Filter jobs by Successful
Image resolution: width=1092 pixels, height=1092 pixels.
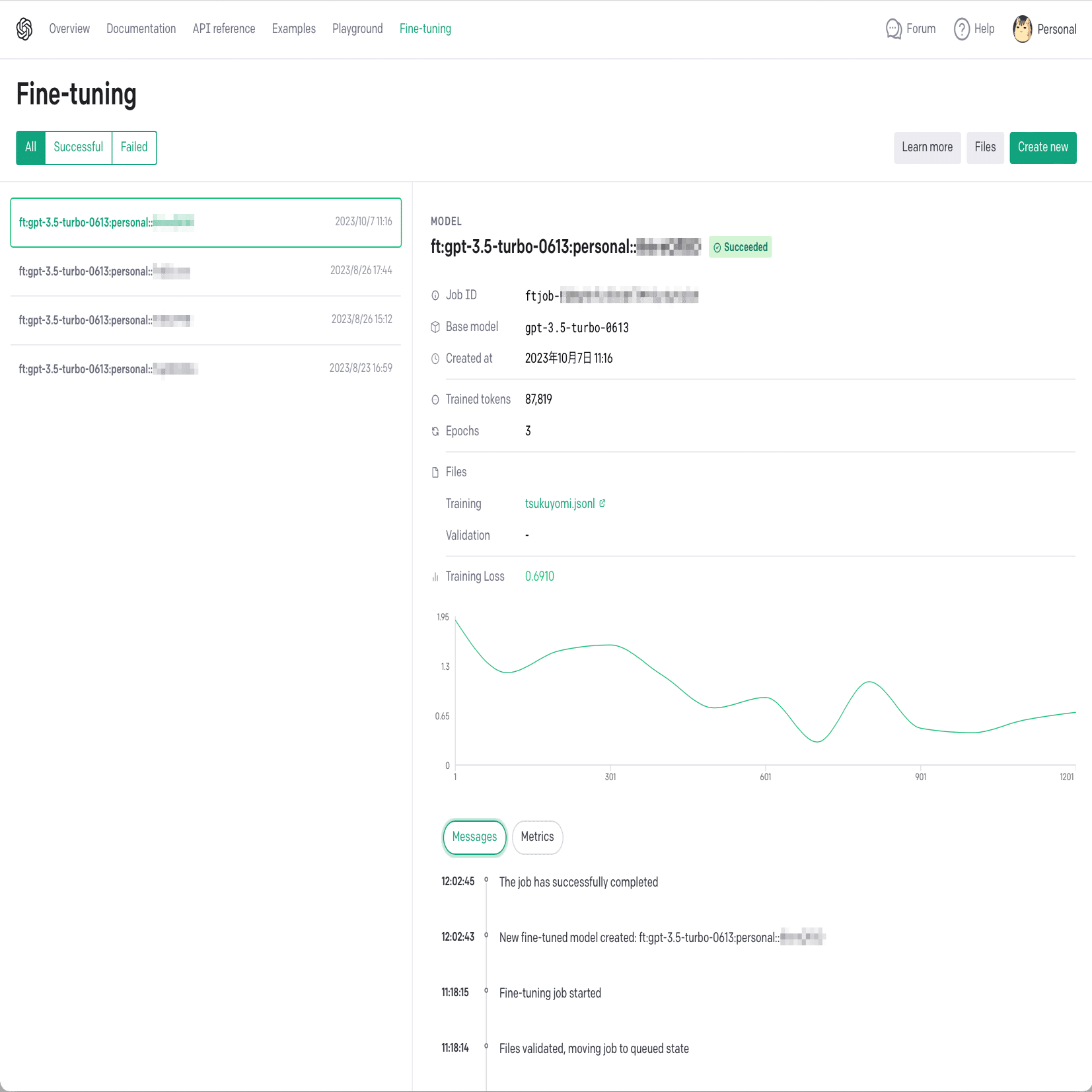[78, 147]
